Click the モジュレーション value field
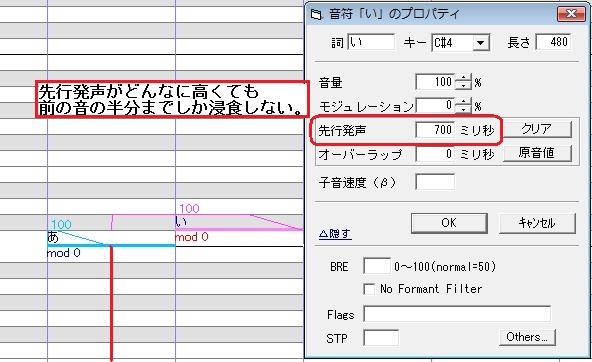The height and width of the screenshot is (362, 592). (x=435, y=105)
